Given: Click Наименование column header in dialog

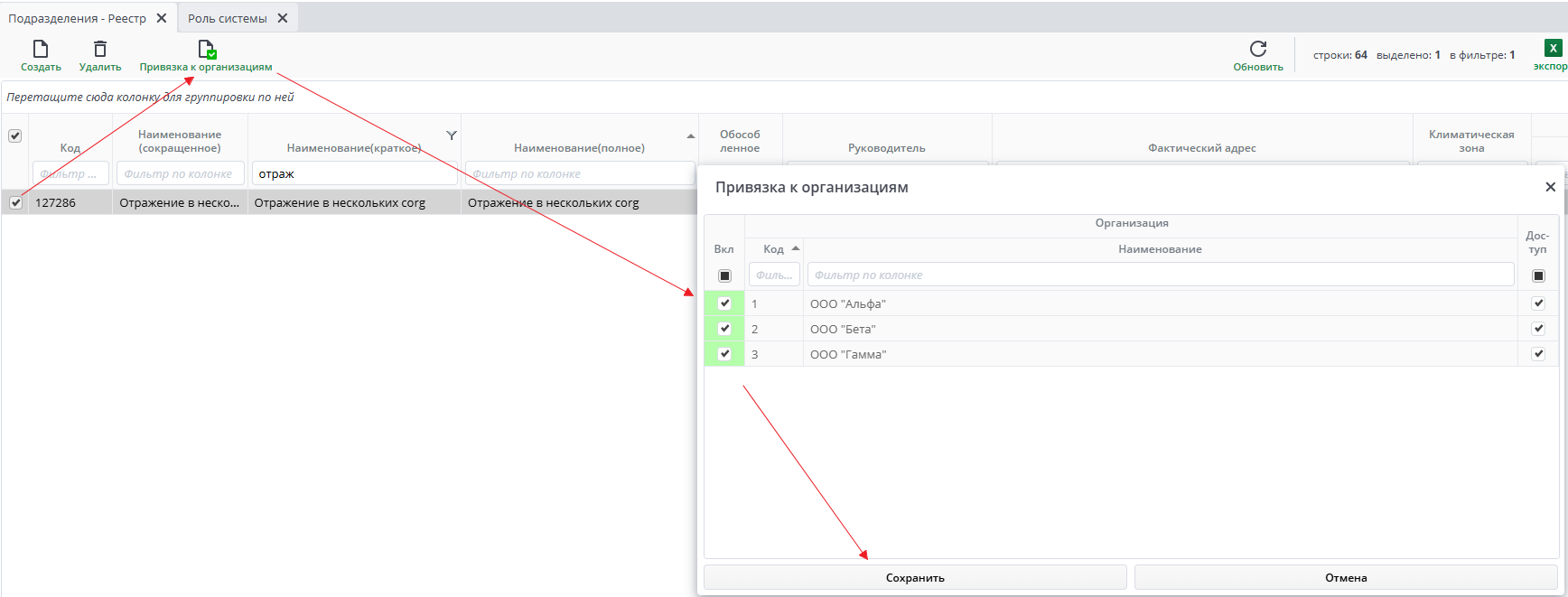Looking at the screenshot, I should point(1160,249).
